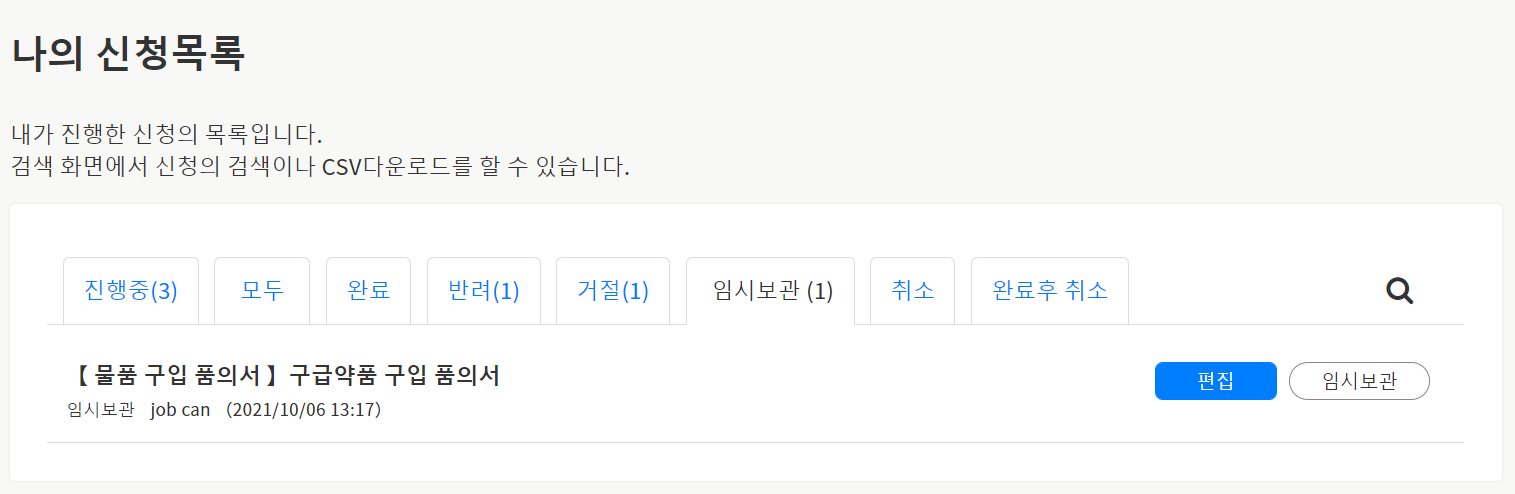The width and height of the screenshot is (1515, 494).
Task: Select the 임시보관 (1) tab
Action: [770, 291]
